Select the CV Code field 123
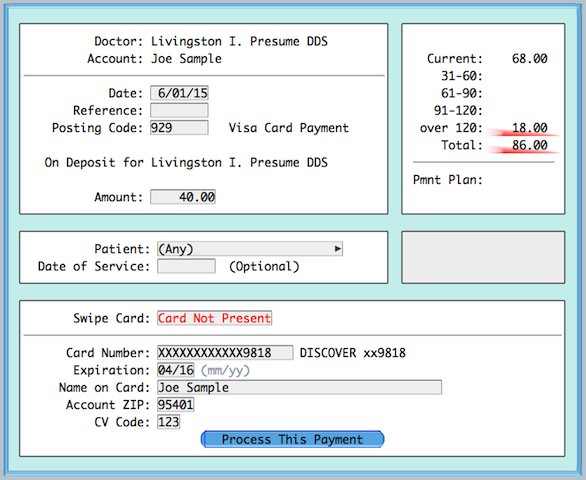Image resolution: width=586 pixels, height=480 pixels. point(169,422)
